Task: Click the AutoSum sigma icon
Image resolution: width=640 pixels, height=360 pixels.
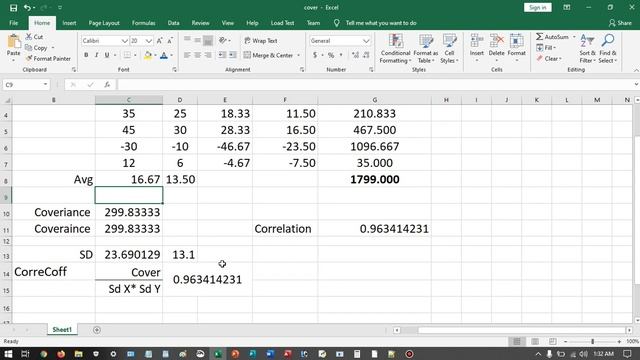Action: (x=540, y=37)
